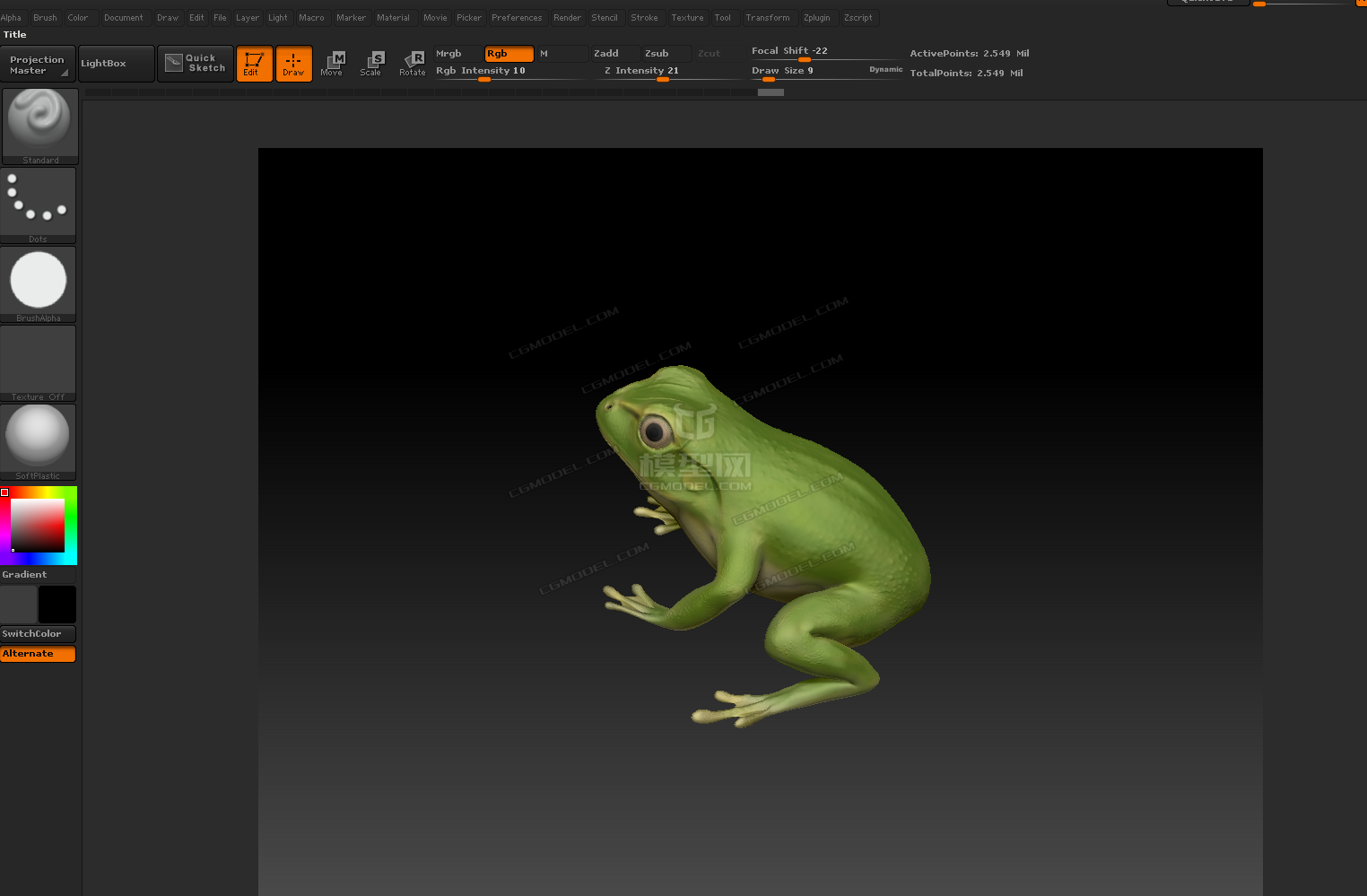The width and height of the screenshot is (1367, 896).
Task: Click SwitchColor button
Action: (x=38, y=634)
